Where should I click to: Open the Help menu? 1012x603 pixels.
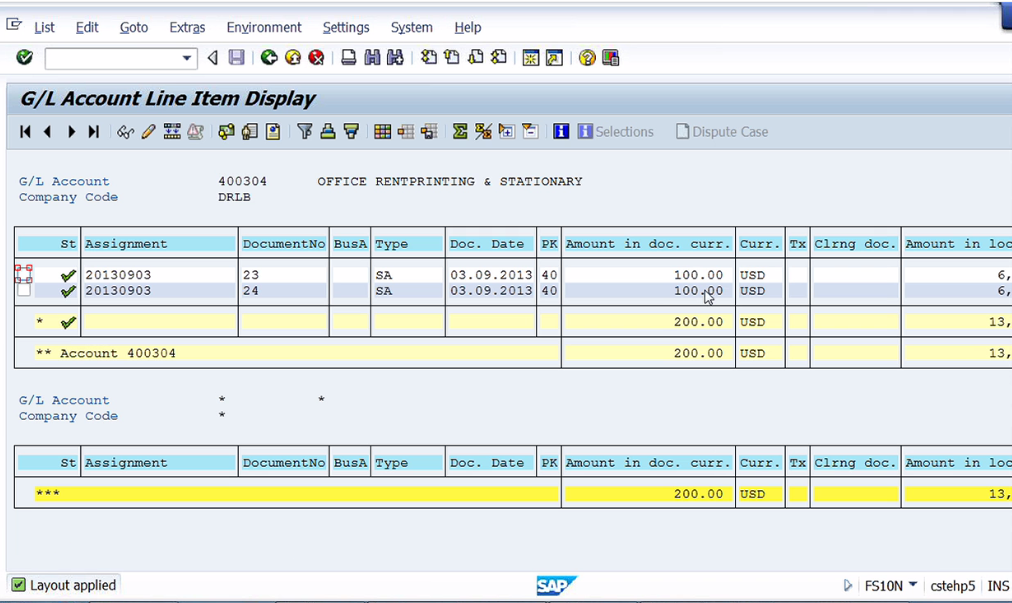click(x=468, y=27)
